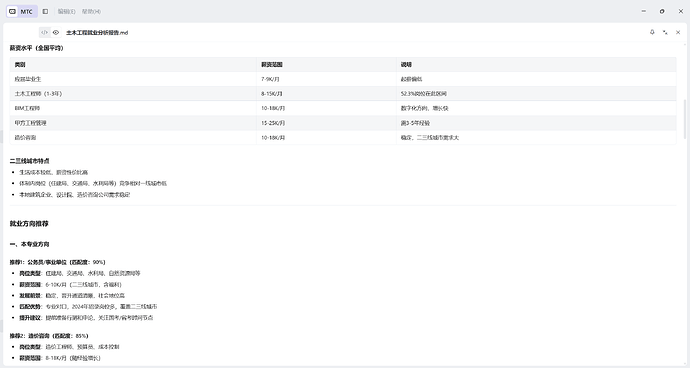This screenshot has width=690, height=368.
Task: Click the .md file name title
Action: click(x=97, y=33)
